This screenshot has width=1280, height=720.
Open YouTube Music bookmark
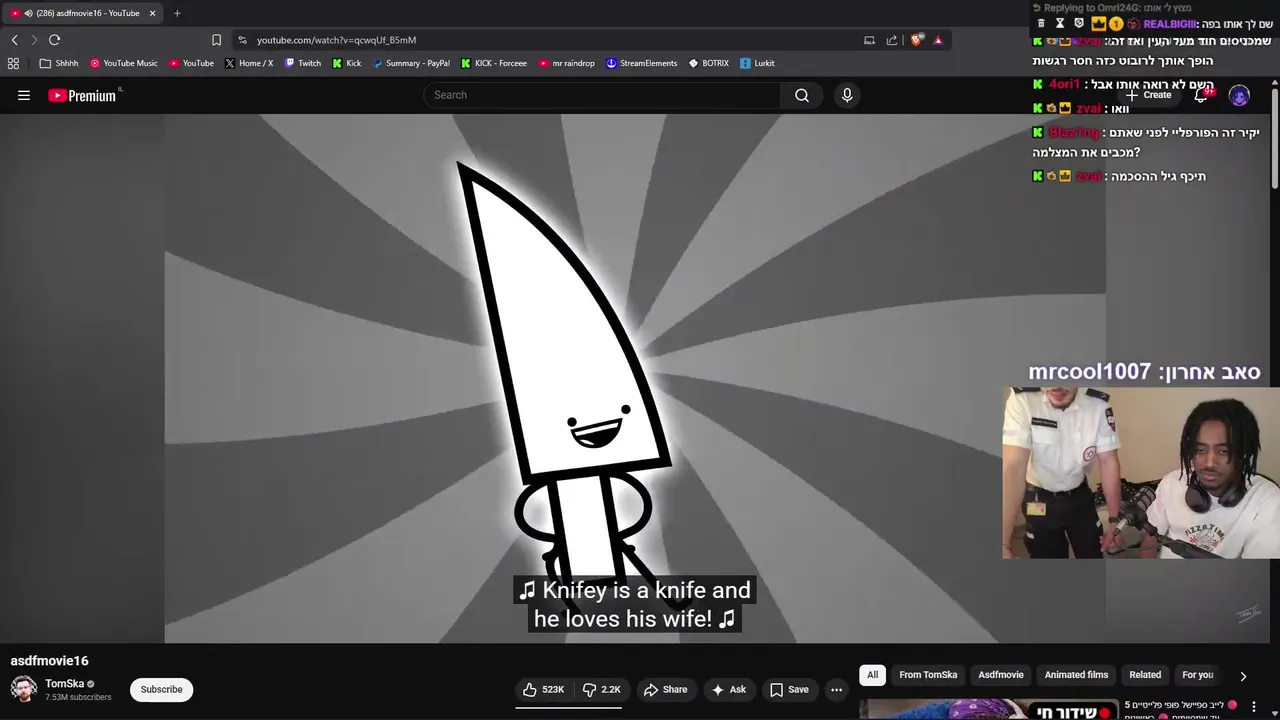click(x=124, y=63)
